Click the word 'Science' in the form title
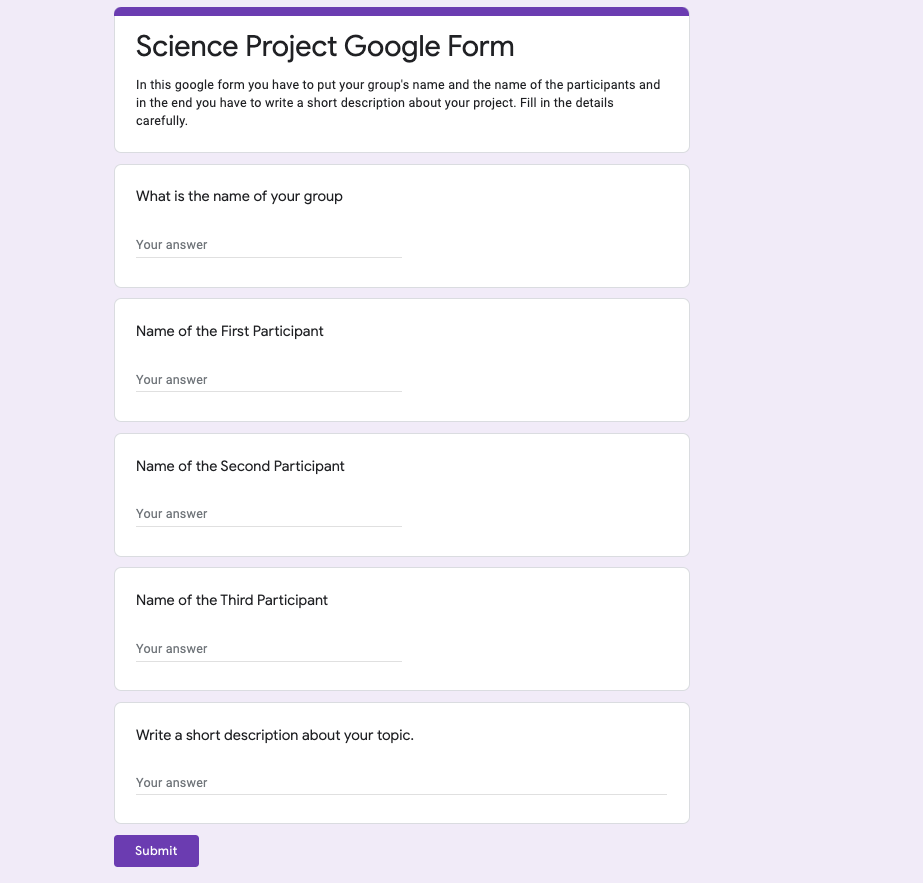Viewport: 923px width, 883px height. coord(190,46)
